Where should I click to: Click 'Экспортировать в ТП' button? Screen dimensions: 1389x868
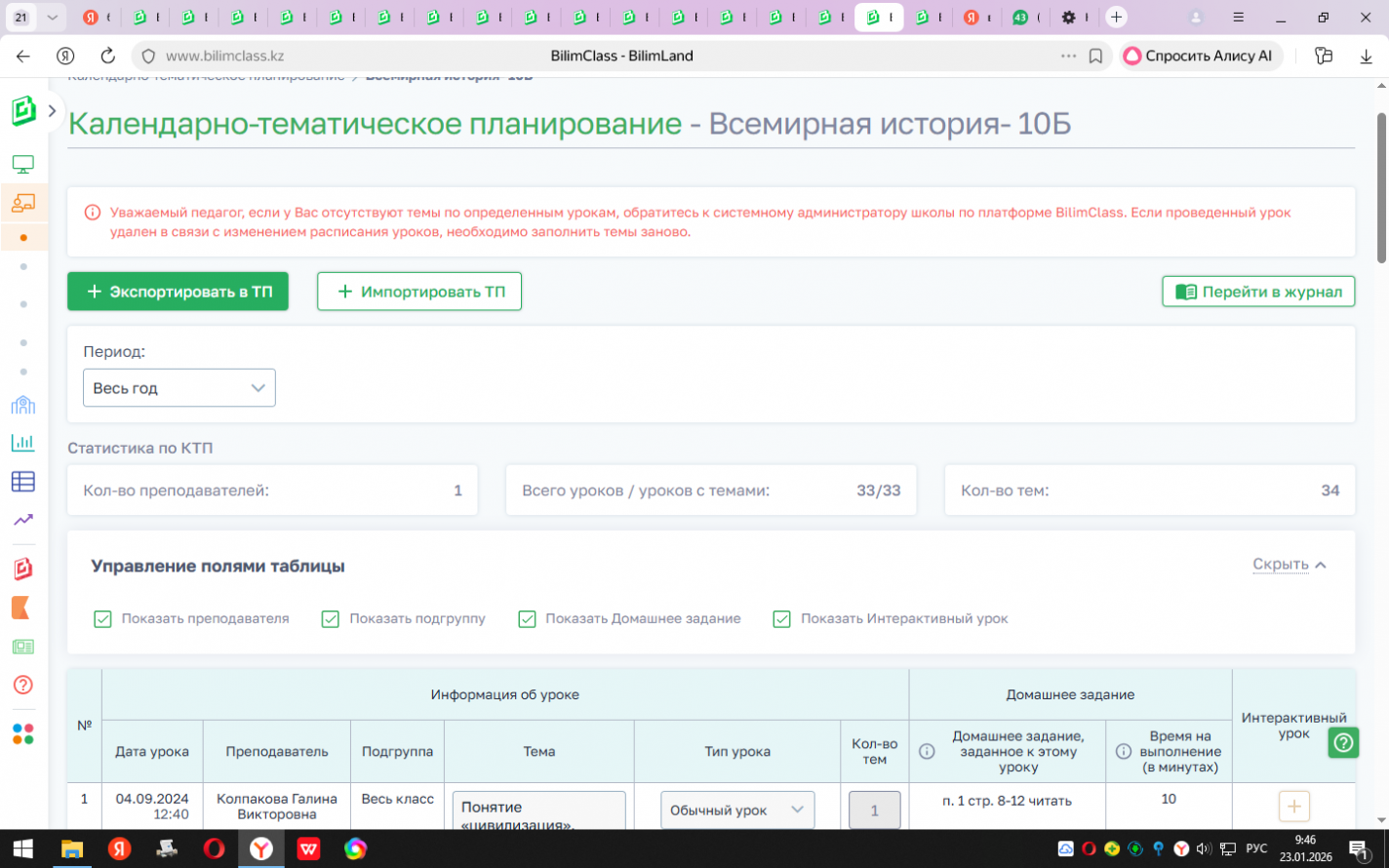pos(178,292)
